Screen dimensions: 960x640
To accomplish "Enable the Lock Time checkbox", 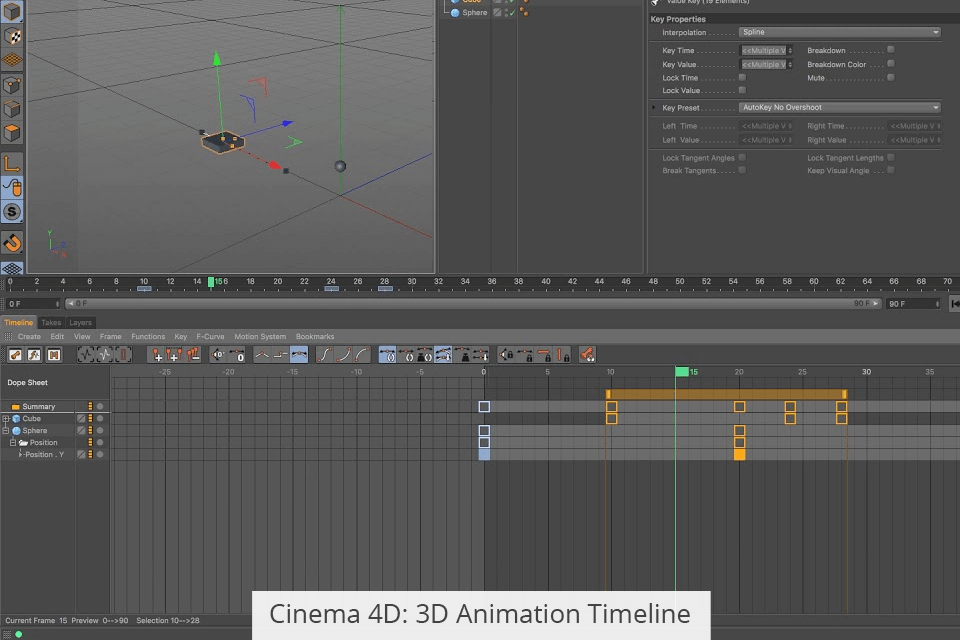I will (x=742, y=77).
